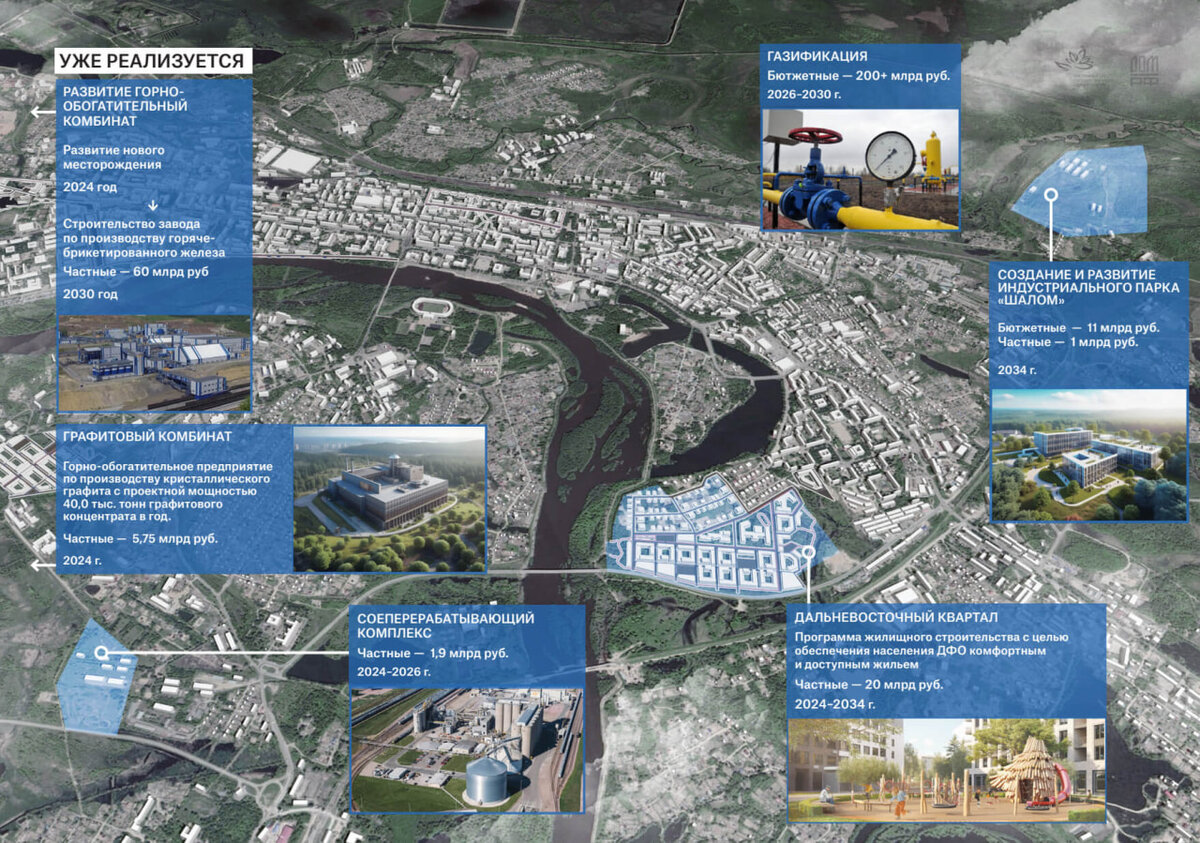This screenshot has height=843, width=1200.
Task: Click 'Частные — 5,75 млрд руб.'
Action: (139, 538)
